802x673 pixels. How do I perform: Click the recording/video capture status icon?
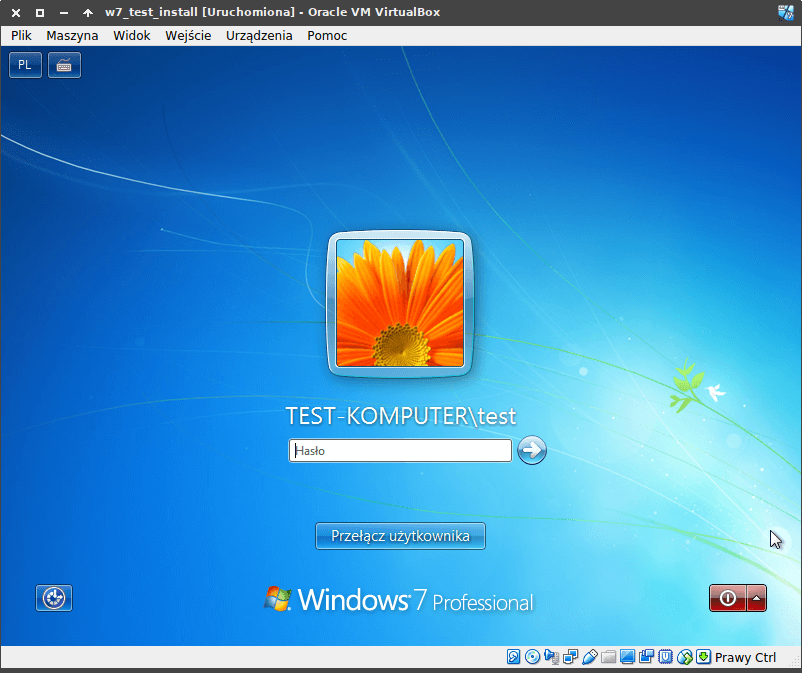click(646, 657)
